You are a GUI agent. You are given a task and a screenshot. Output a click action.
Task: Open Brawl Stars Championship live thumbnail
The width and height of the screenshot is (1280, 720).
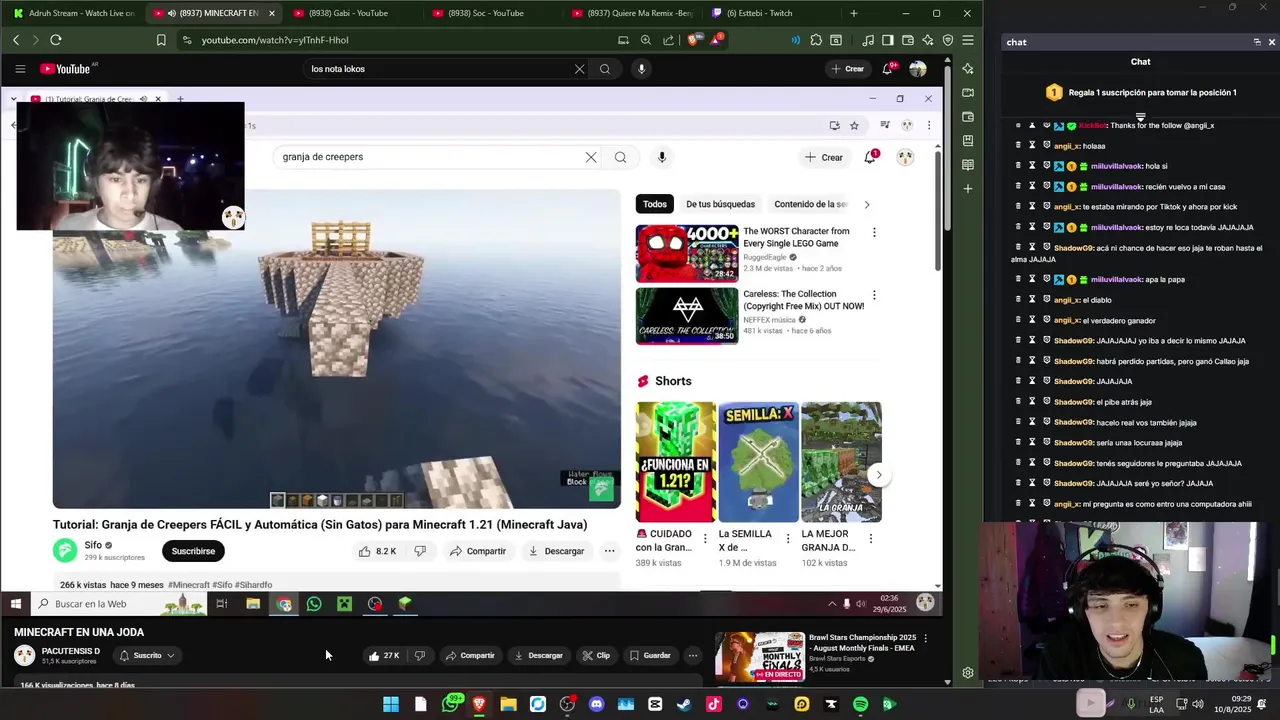point(759,656)
